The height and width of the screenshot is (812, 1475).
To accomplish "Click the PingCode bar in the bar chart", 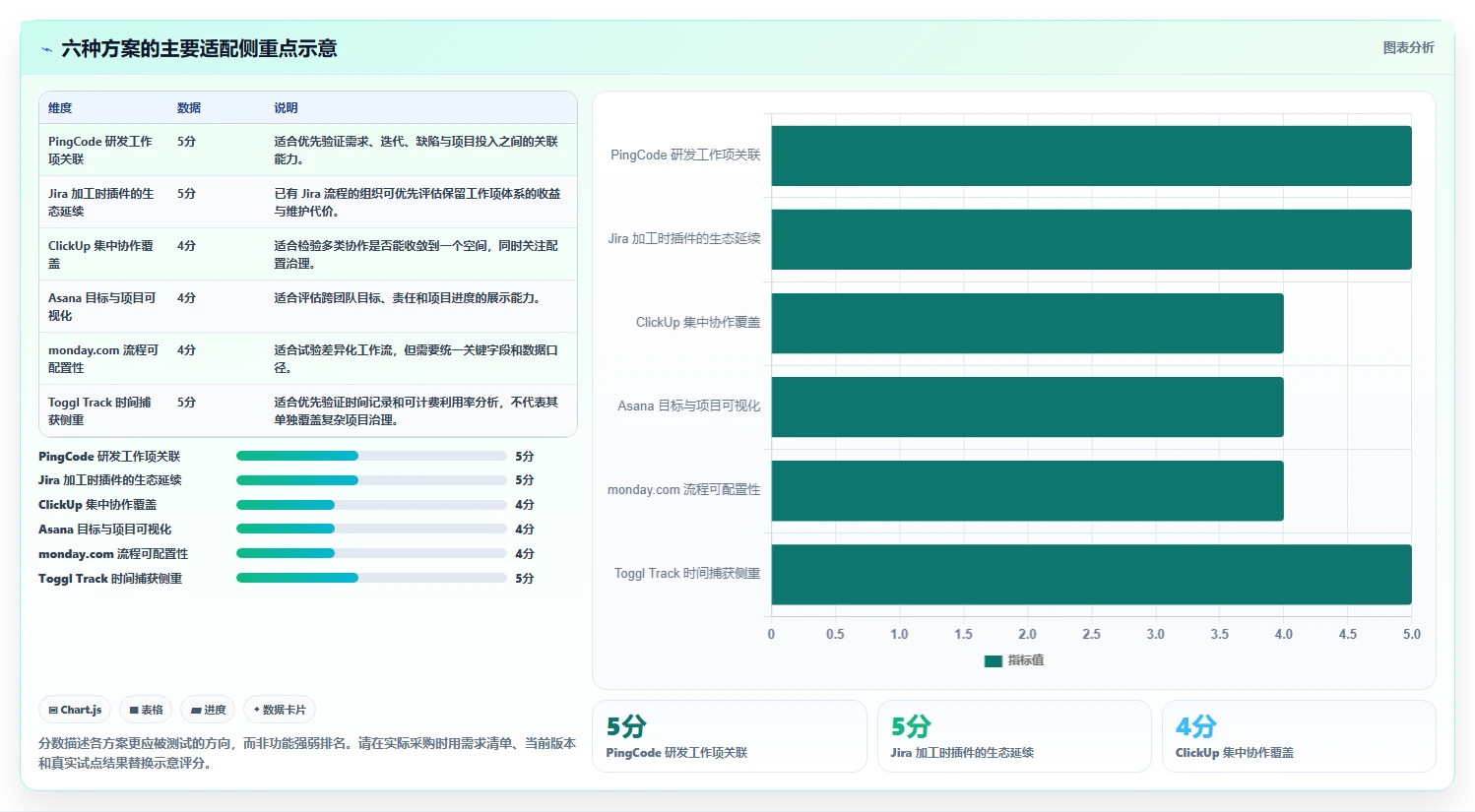I will pyautogui.click(x=1091, y=156).
